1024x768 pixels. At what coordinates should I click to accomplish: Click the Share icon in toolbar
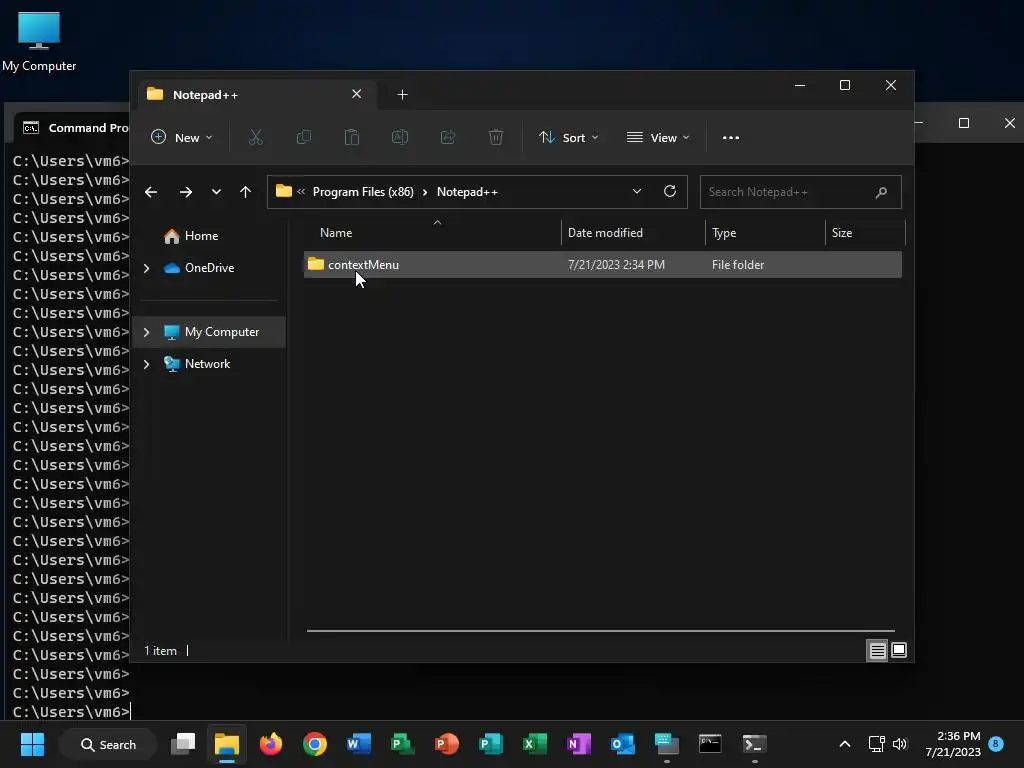448,137
